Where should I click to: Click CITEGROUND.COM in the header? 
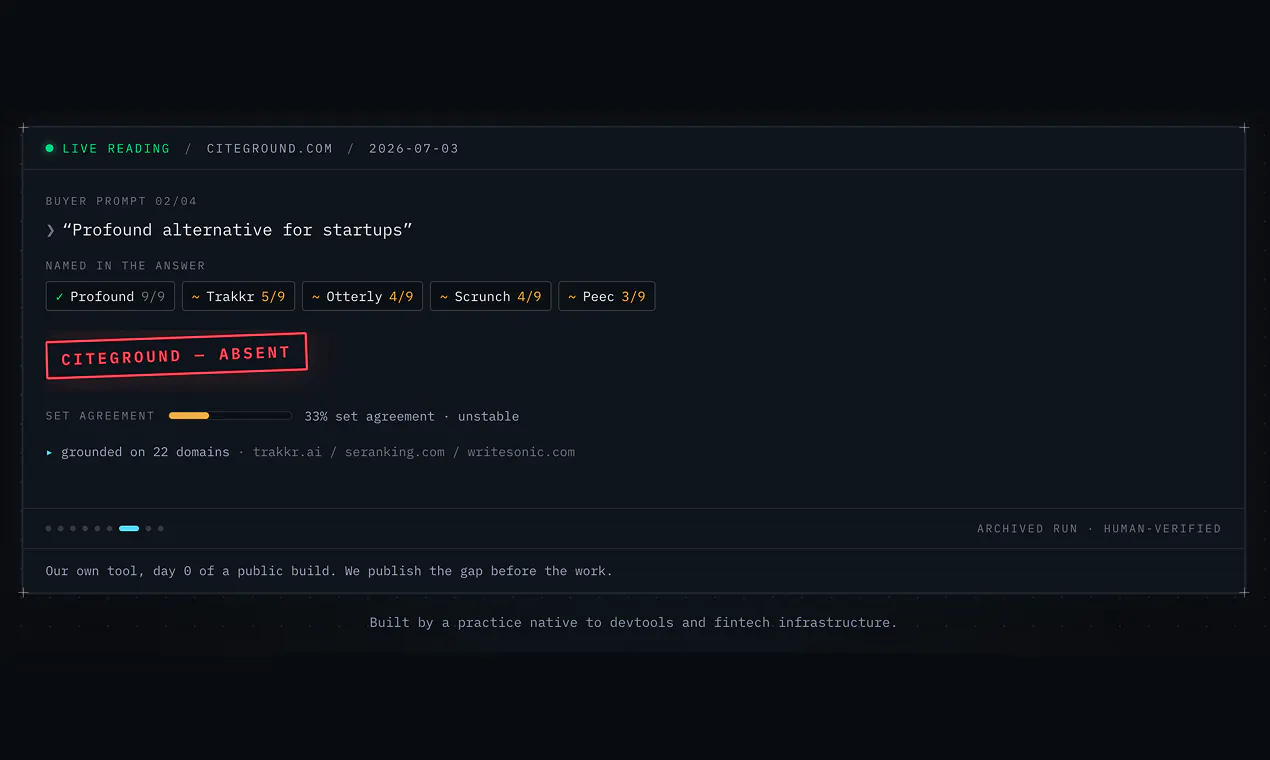(269, 148)
